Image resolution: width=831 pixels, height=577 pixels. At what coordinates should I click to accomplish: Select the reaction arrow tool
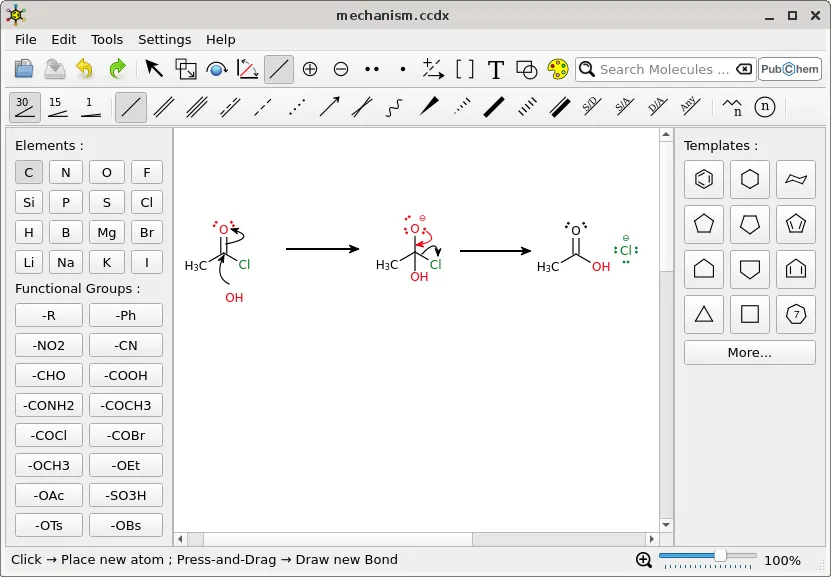(x=434, y=69)
